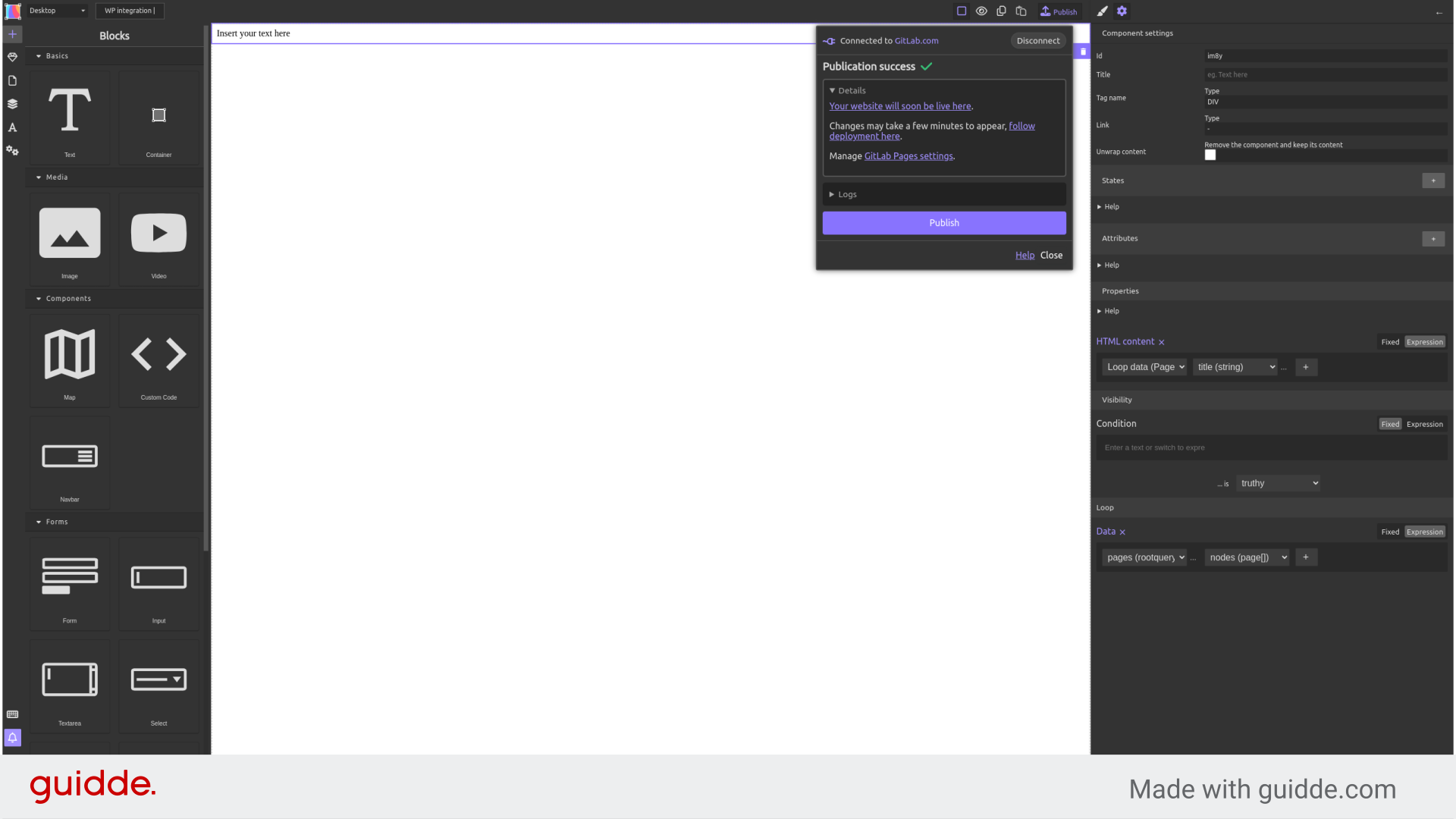Open Loop data (Page dropdown

point(1144,367)
